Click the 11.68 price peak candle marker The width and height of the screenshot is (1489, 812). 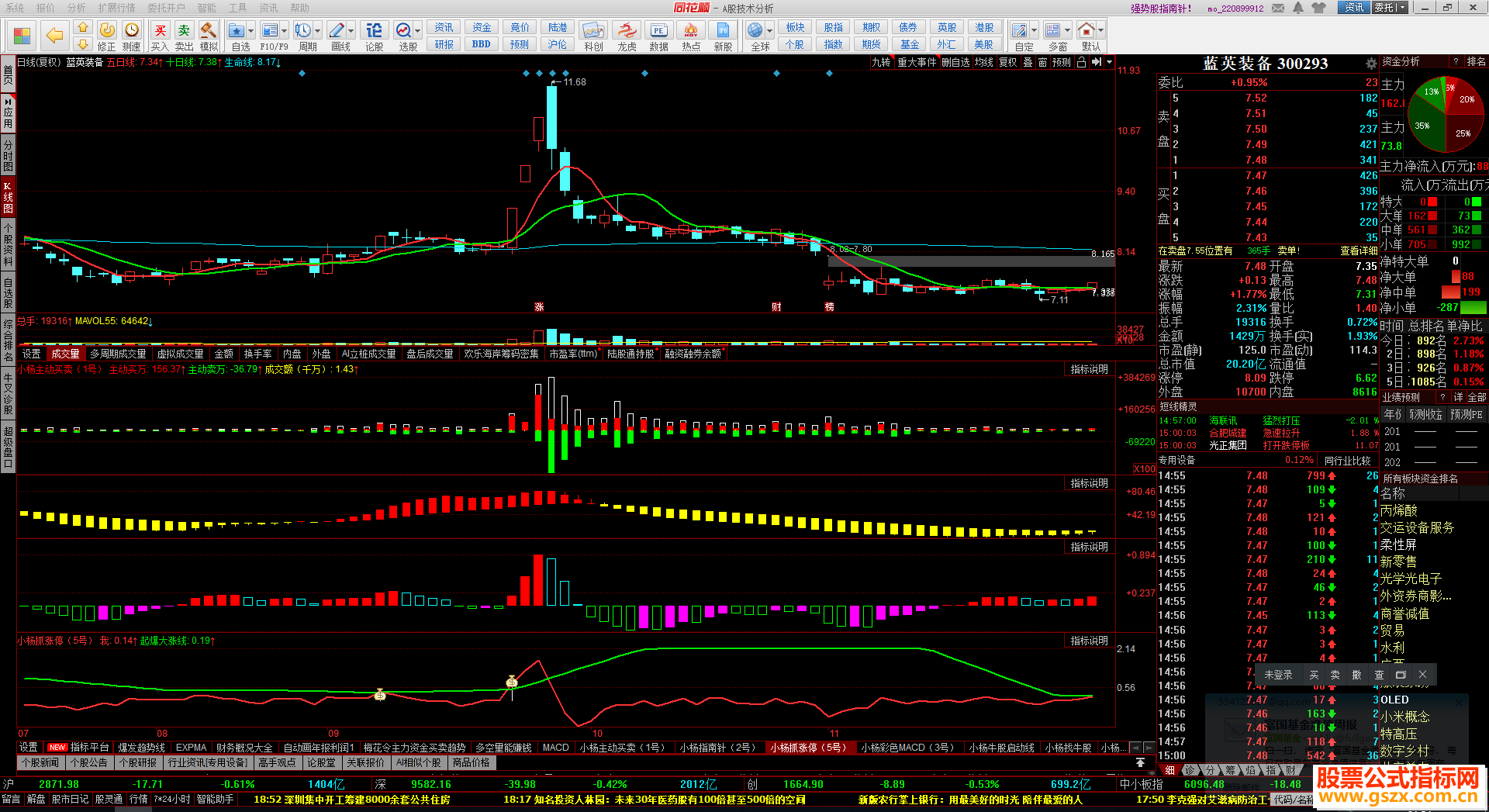coord(551,116)
